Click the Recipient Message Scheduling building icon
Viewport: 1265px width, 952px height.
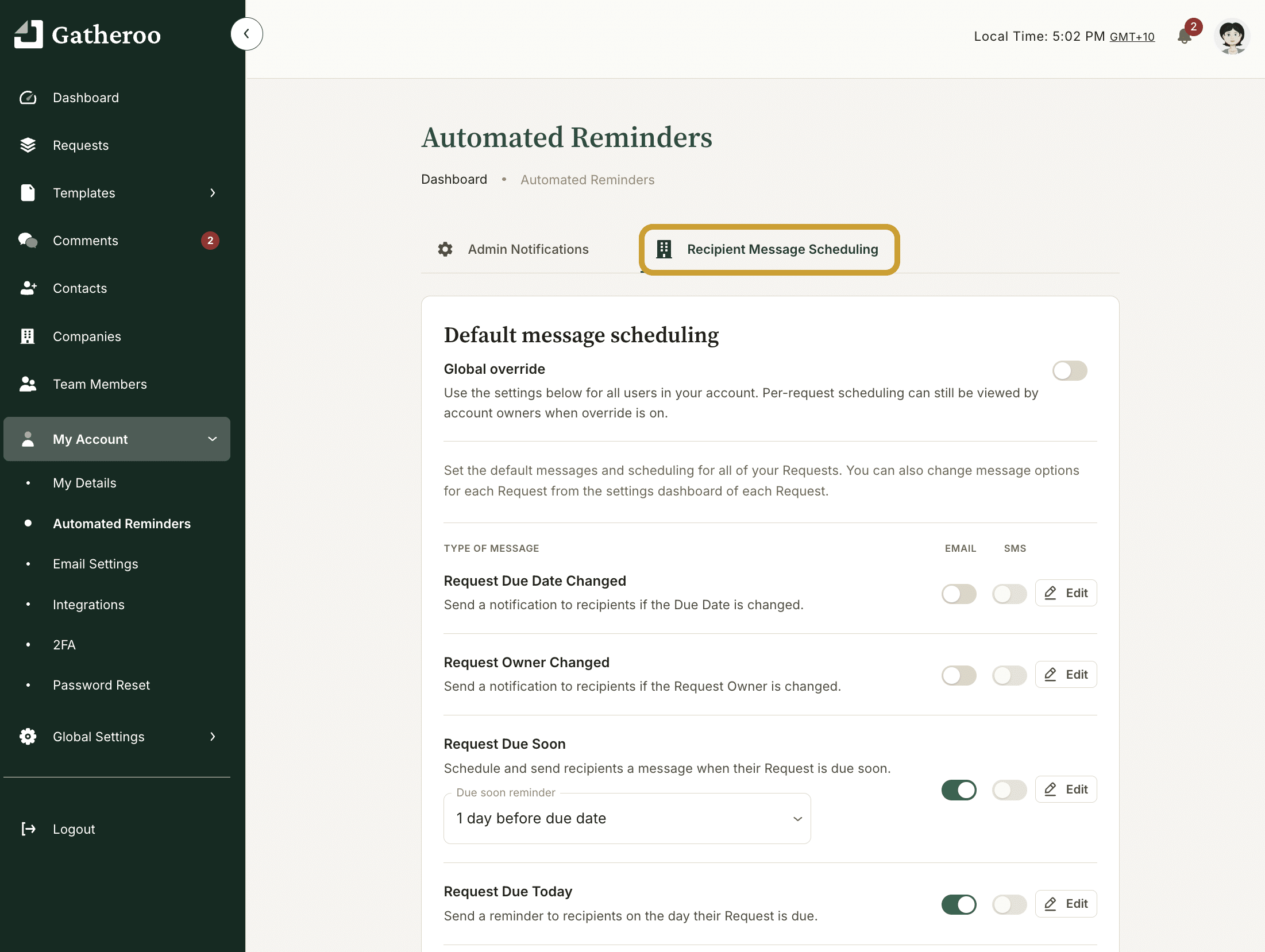664,249
